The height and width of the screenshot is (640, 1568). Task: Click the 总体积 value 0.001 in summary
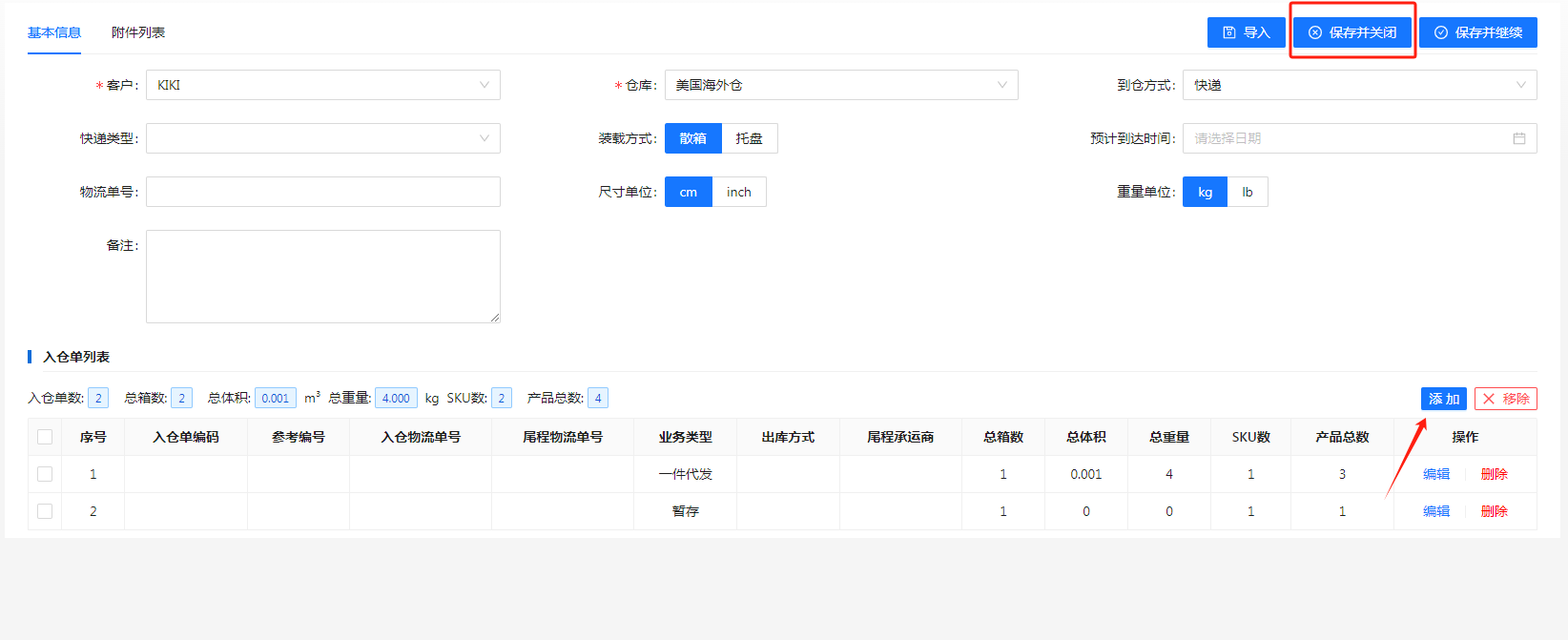[276, 398]
